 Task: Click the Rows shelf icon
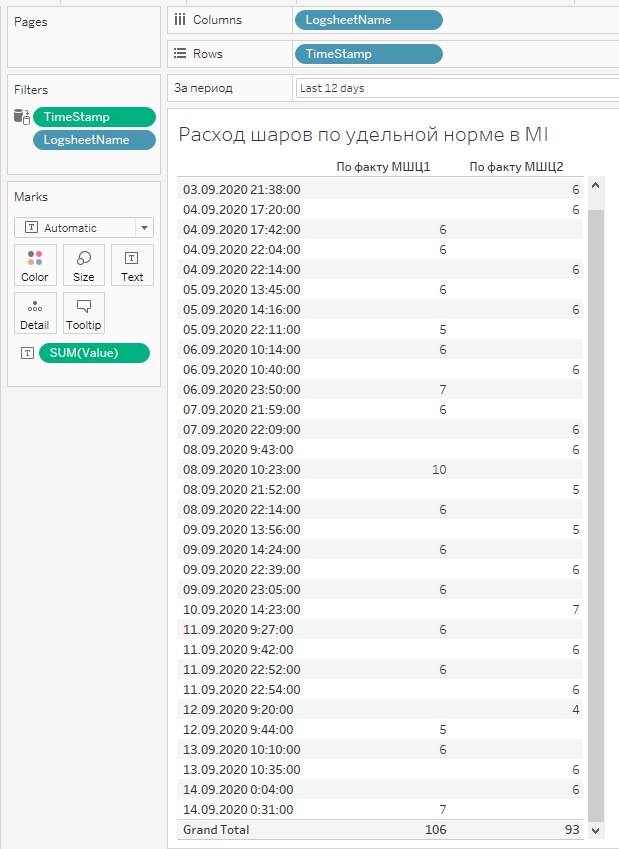tap(180, 54)
